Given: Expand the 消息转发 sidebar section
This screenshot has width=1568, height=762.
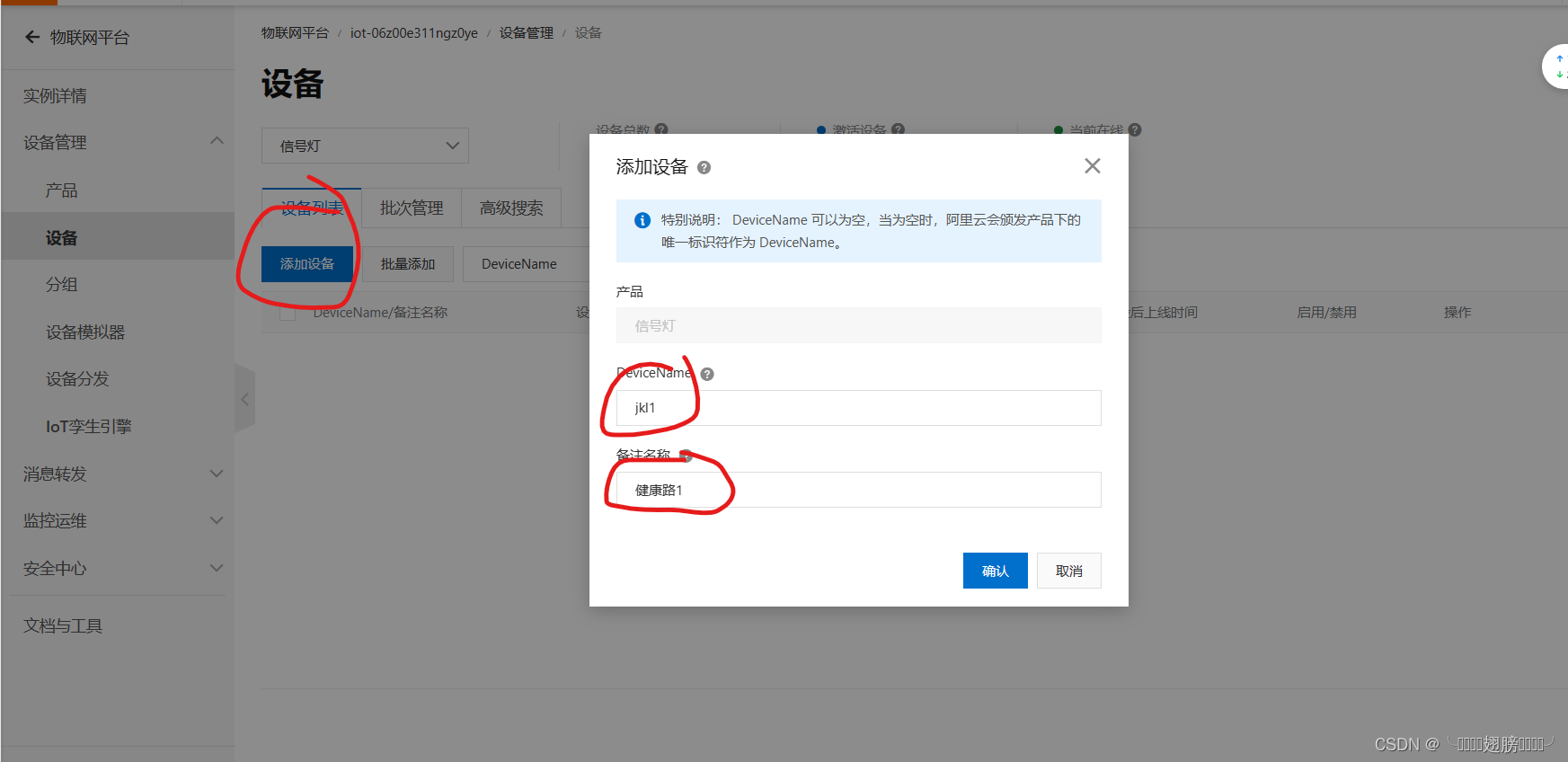Looking at the screenshot, I should click(217, 474).
